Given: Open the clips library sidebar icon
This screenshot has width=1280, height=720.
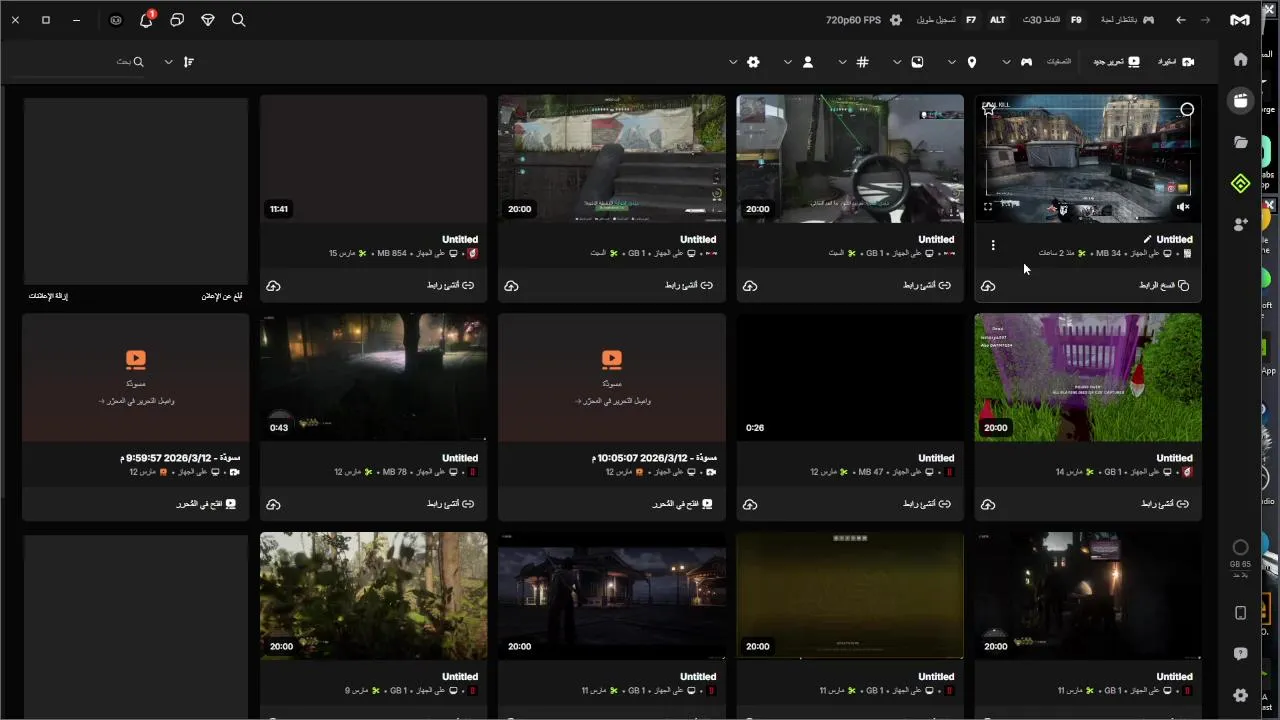Looking at the screenshot, I should click(x=1240, y=101).
